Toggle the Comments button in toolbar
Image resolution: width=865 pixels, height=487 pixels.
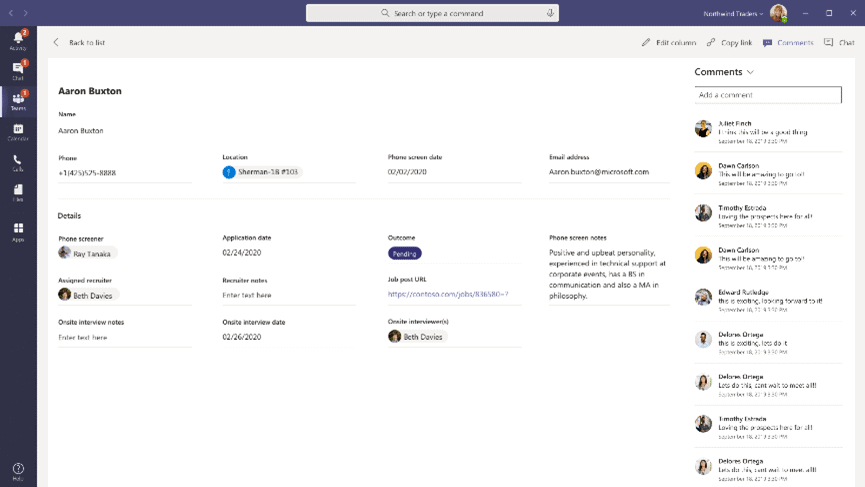click(788, 42)
